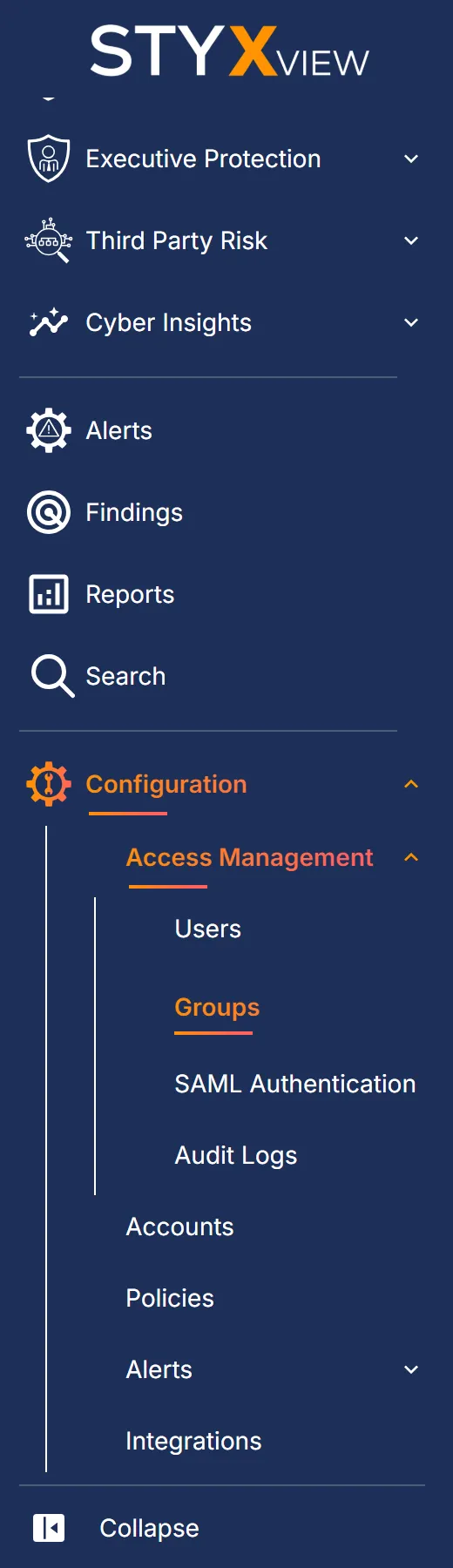Click the orange Configuration gear icon

(49, 784)
